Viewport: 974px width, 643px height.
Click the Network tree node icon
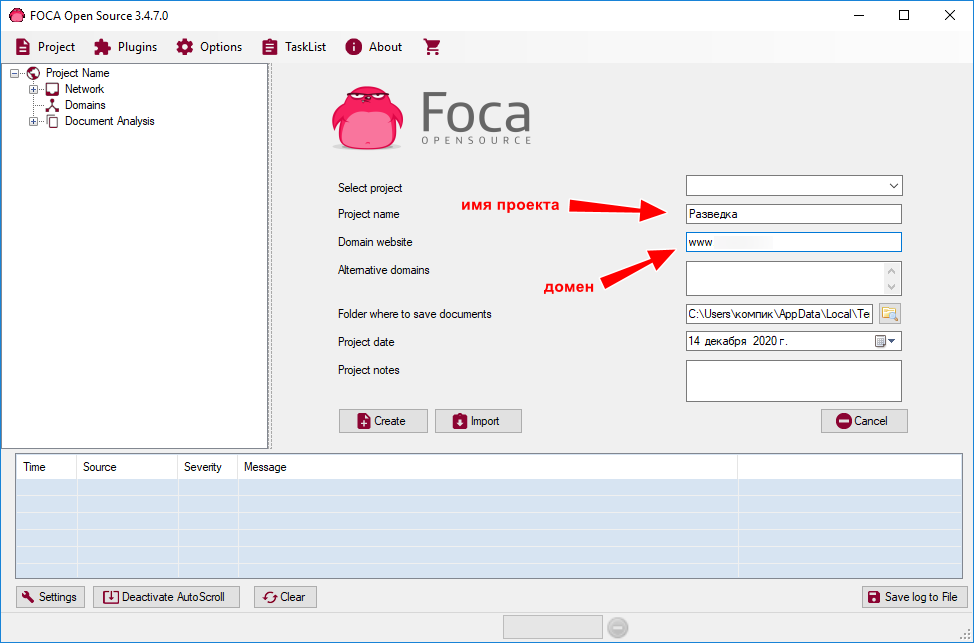[x=53, y=89]
